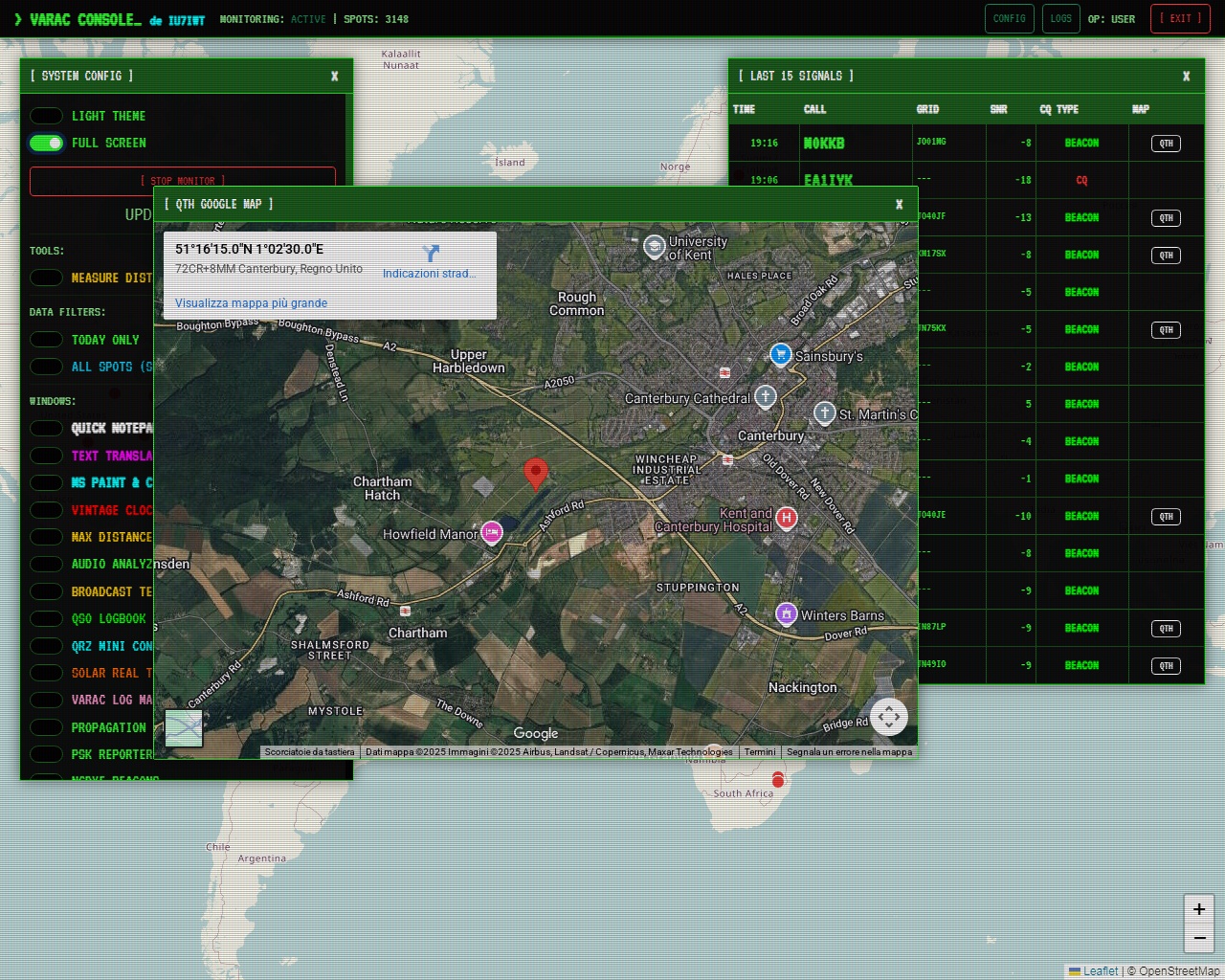Toggle the QSO Logbook window switch

click(46, 619)
